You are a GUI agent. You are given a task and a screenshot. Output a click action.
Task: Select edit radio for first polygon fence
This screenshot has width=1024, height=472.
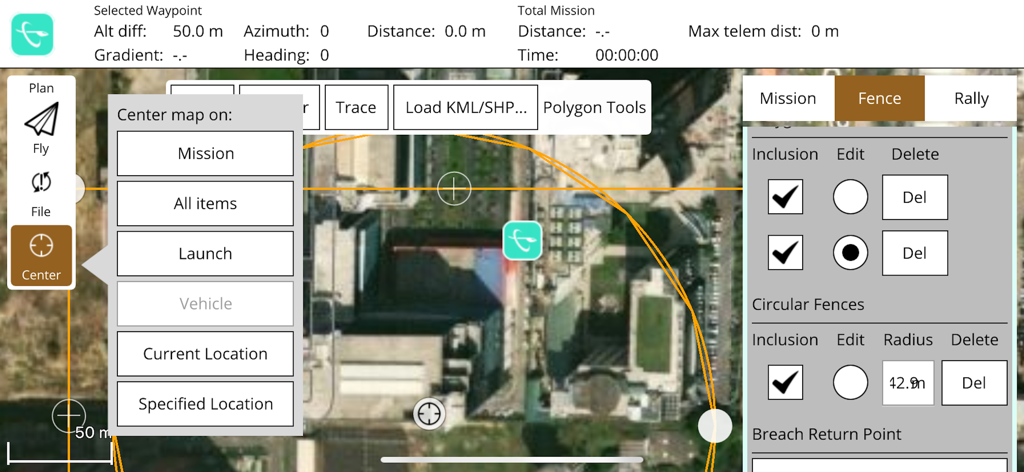[850, 197]
